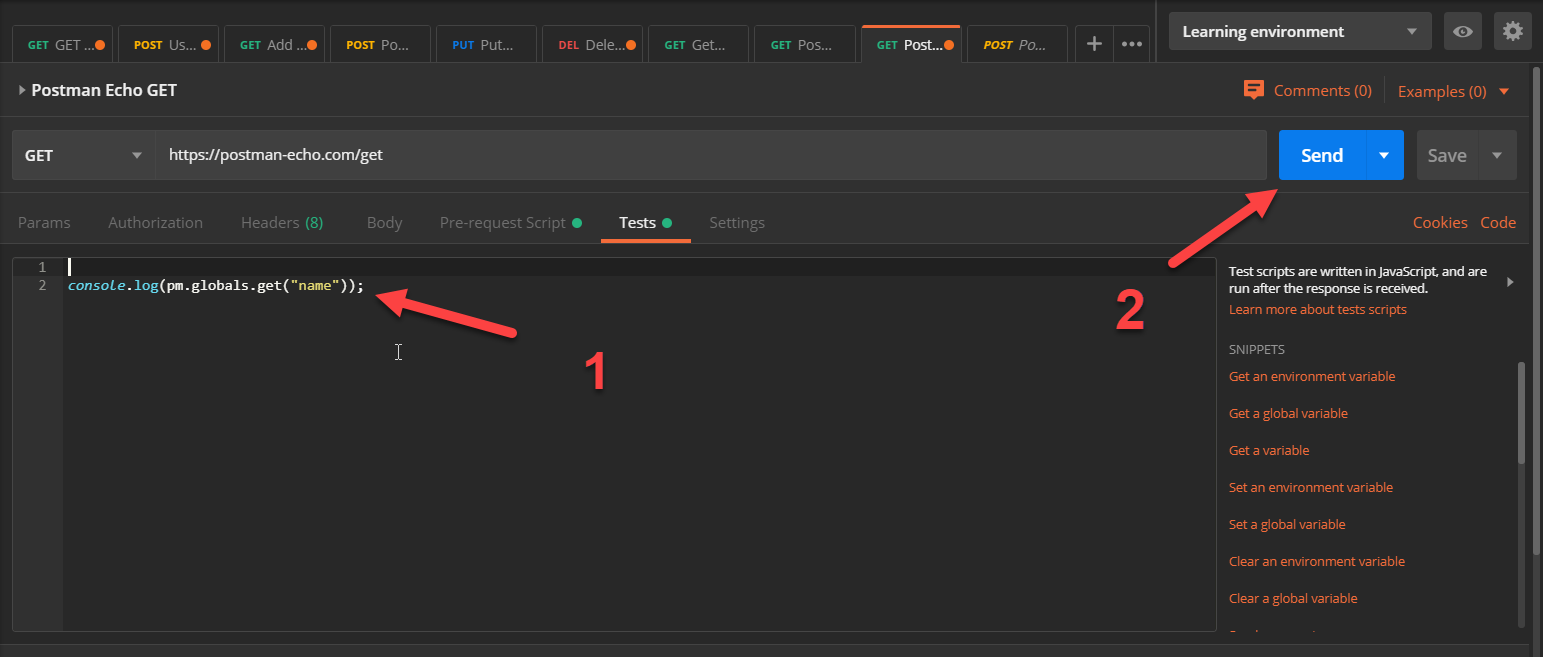The width and height of the screenshot is (1543, 657).
Task: Insert the 'Get a global variable' snippet
Action: [1288, 414]
